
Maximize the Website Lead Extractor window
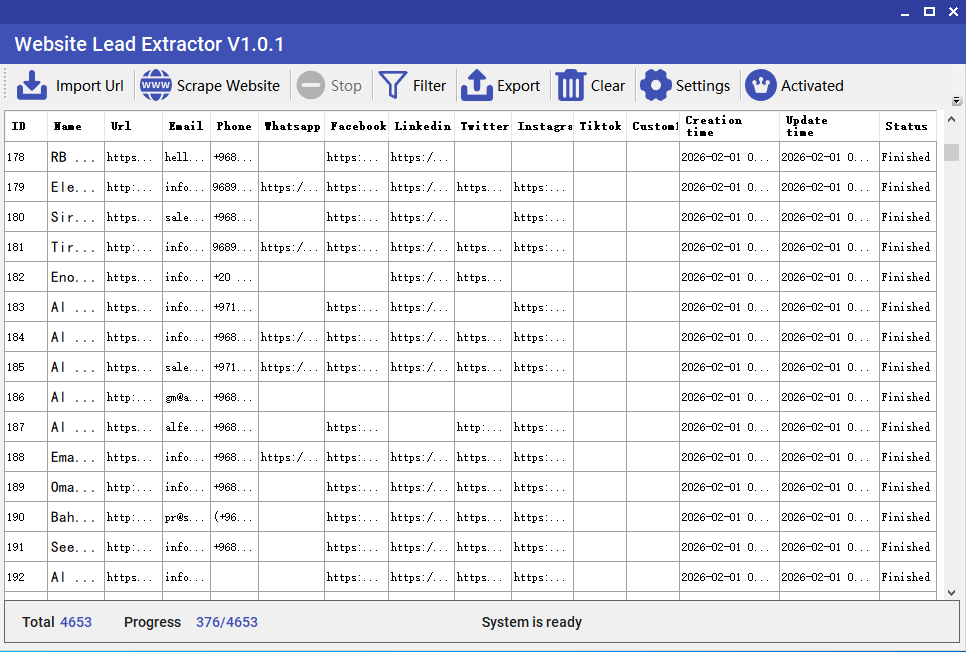pos(929,11)
